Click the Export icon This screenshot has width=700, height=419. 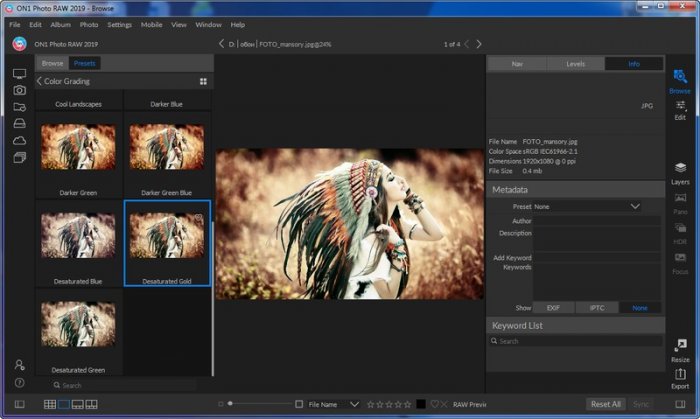pyautogui.click(x=680, y=377)
